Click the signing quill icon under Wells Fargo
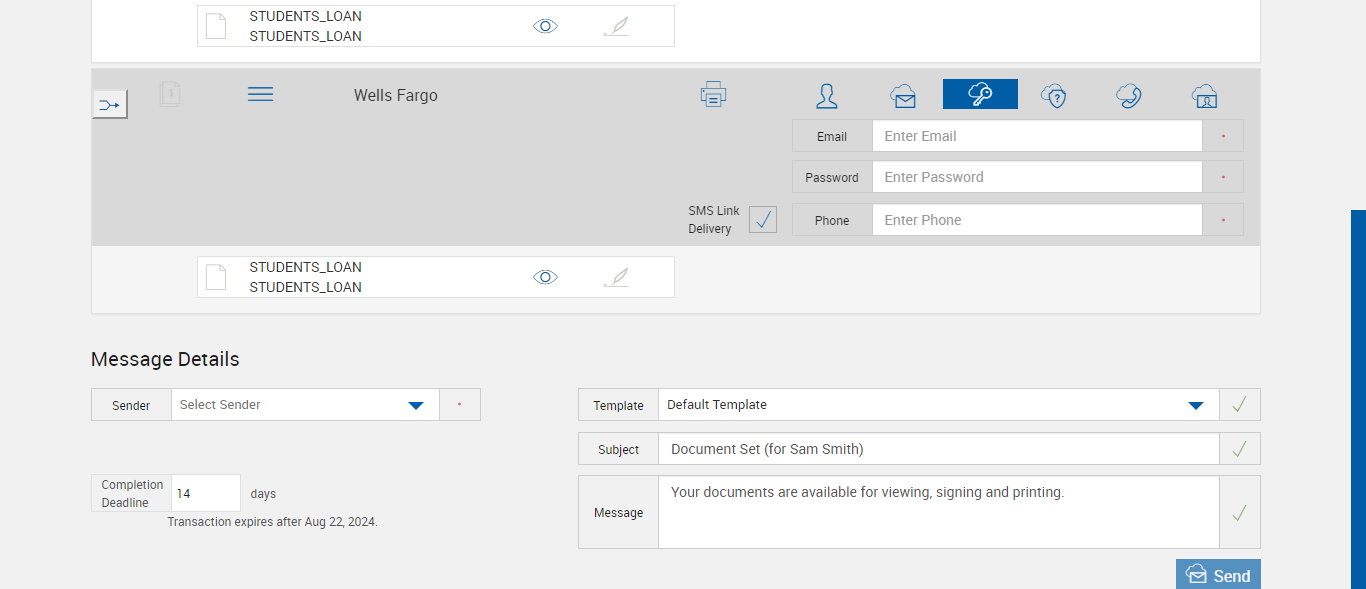The width and height of the screenshot is (1366, 589). pos(616,277)
